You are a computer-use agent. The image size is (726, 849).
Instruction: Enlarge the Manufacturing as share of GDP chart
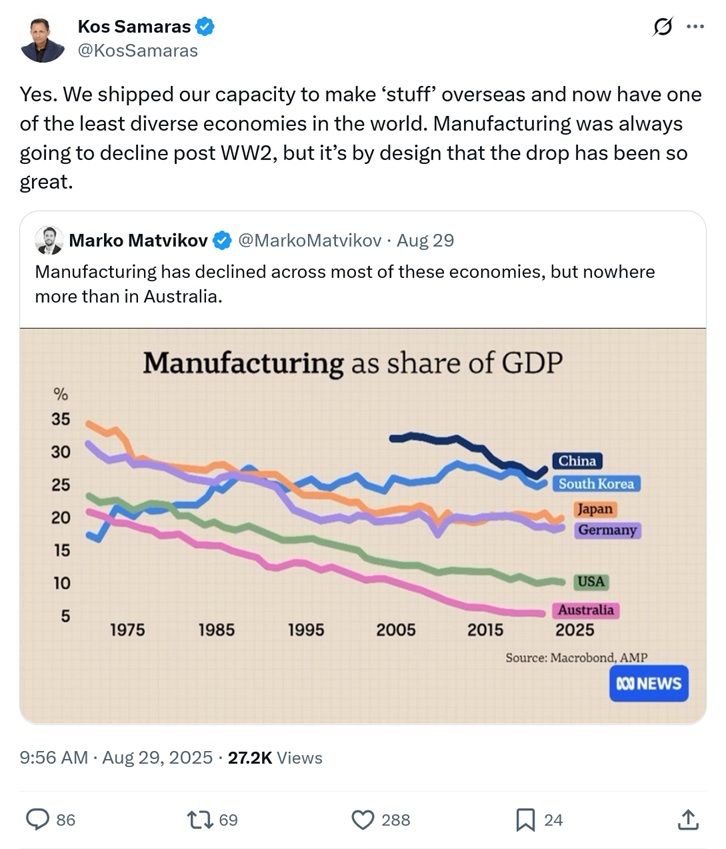[362, 525]
